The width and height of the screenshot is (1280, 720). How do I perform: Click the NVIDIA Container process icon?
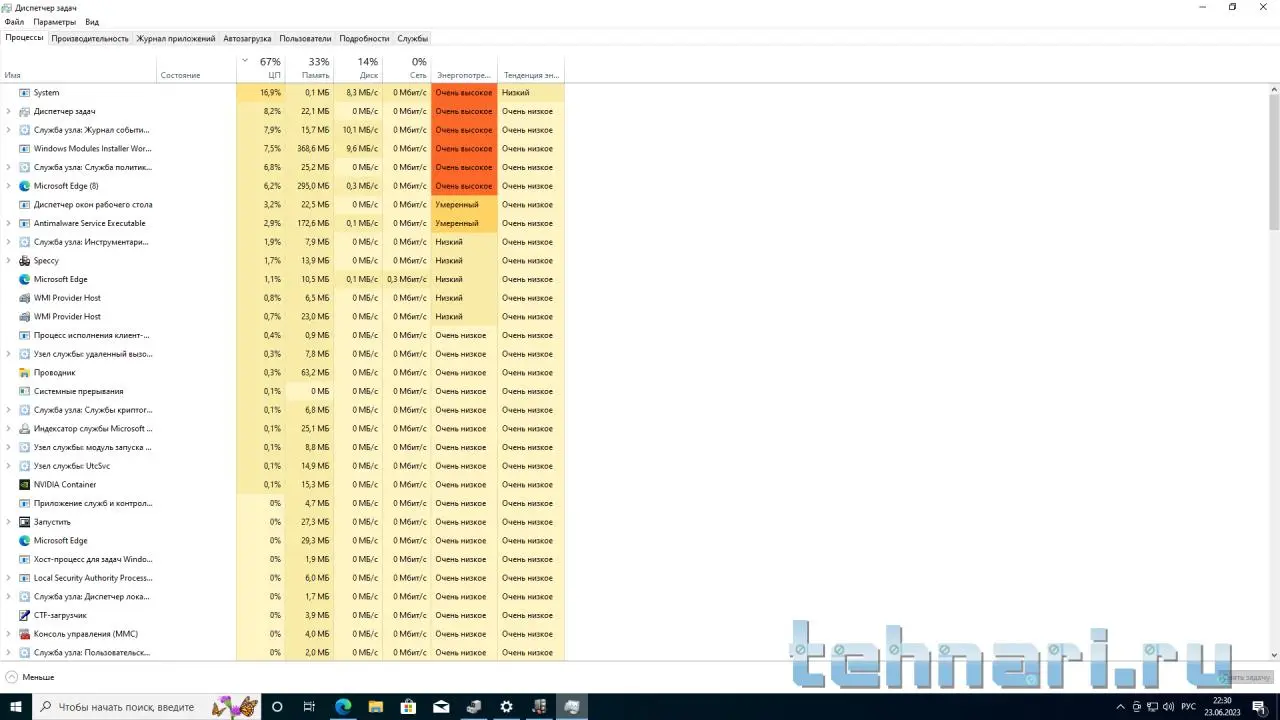[x=25, y=485]
